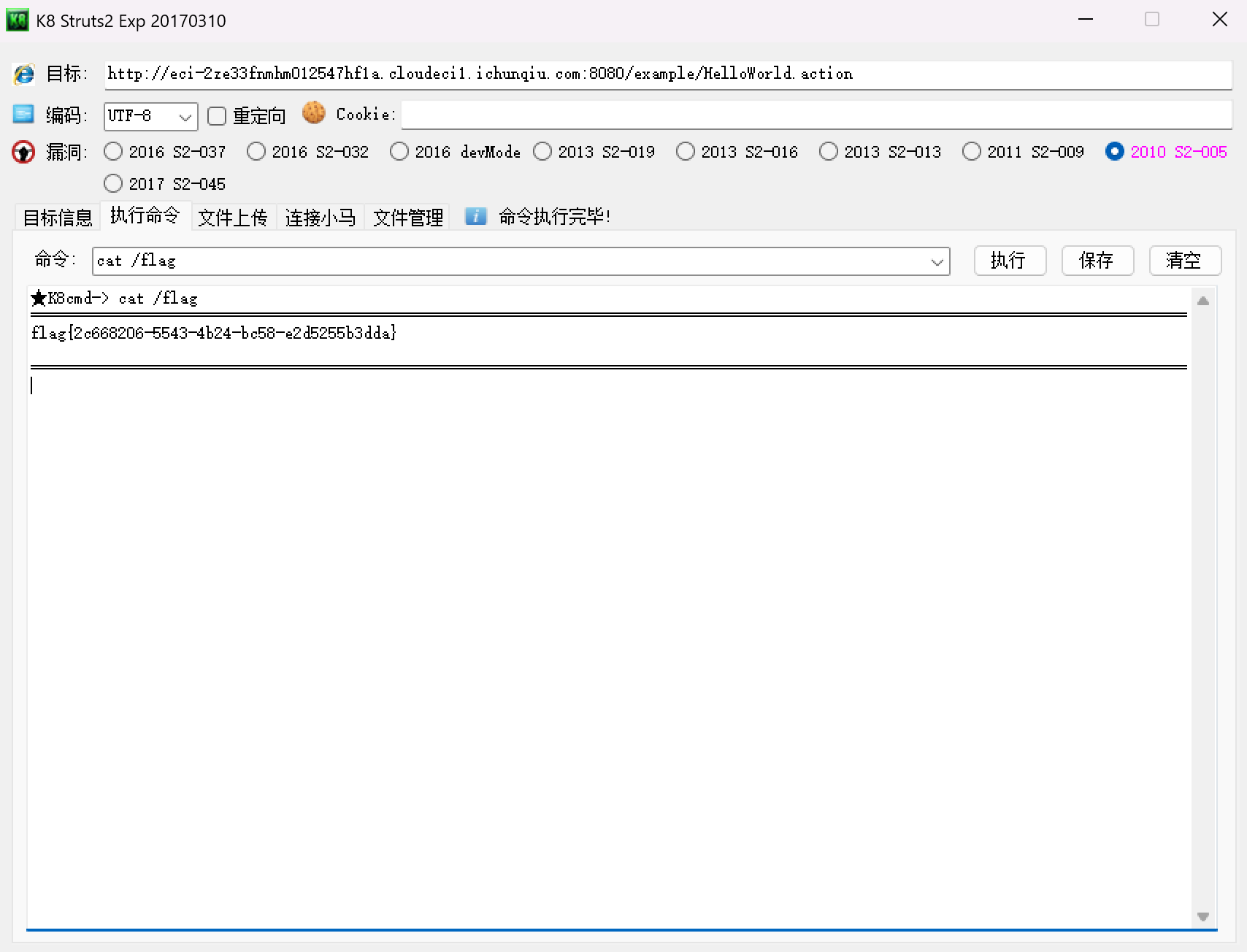Screen dimensions: 1247x952
Task: Select the 2013 S2-019 radio button
Action: click(542, 151)
